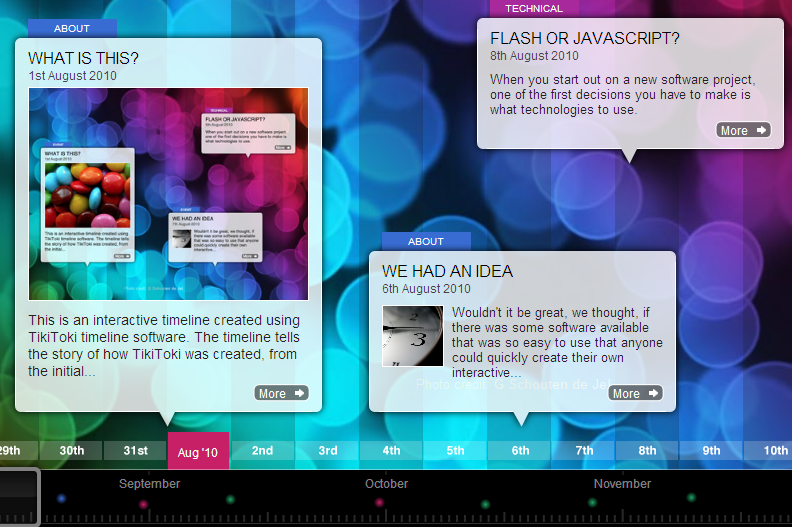Click the 'When you start out' paragraph
The image size is (792, 527).
[x=622, y=94]
